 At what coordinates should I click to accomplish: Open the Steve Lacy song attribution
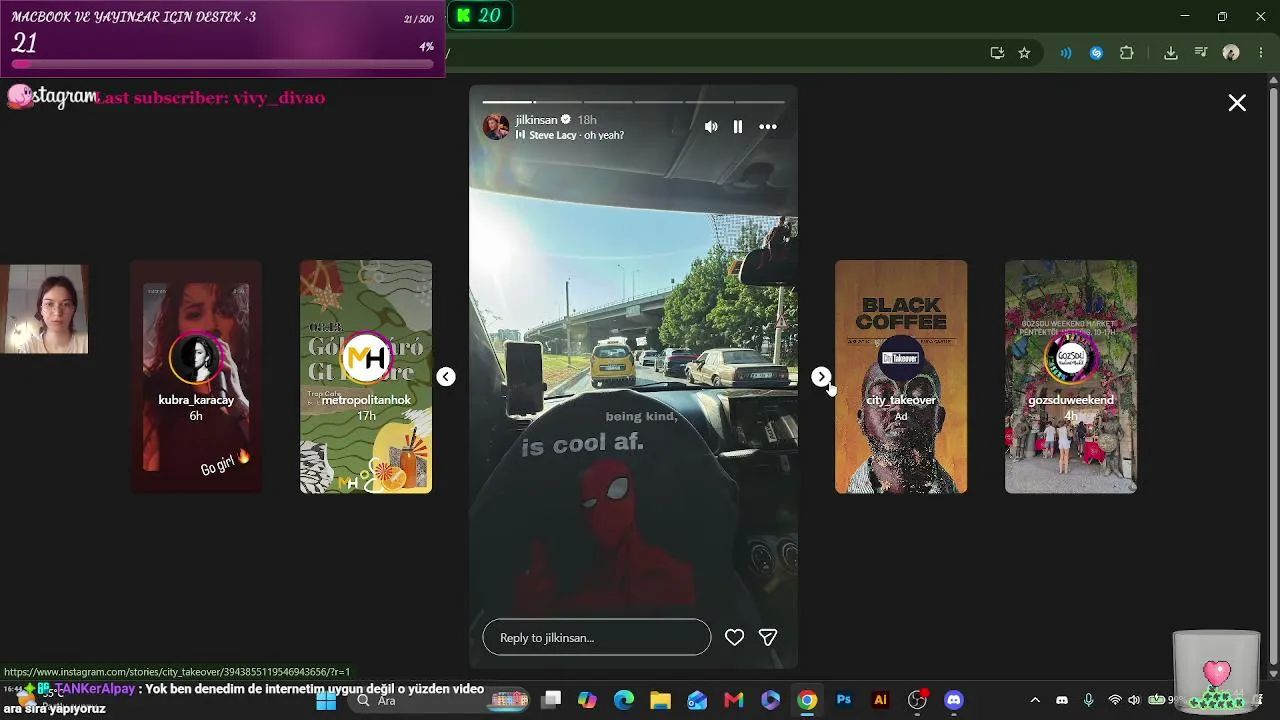(570, 135)
